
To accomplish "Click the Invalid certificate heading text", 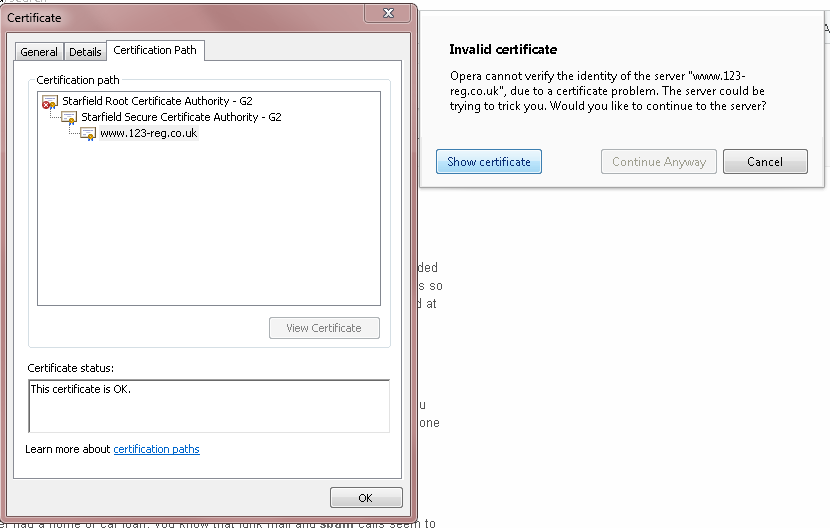I will coord(503,50).
